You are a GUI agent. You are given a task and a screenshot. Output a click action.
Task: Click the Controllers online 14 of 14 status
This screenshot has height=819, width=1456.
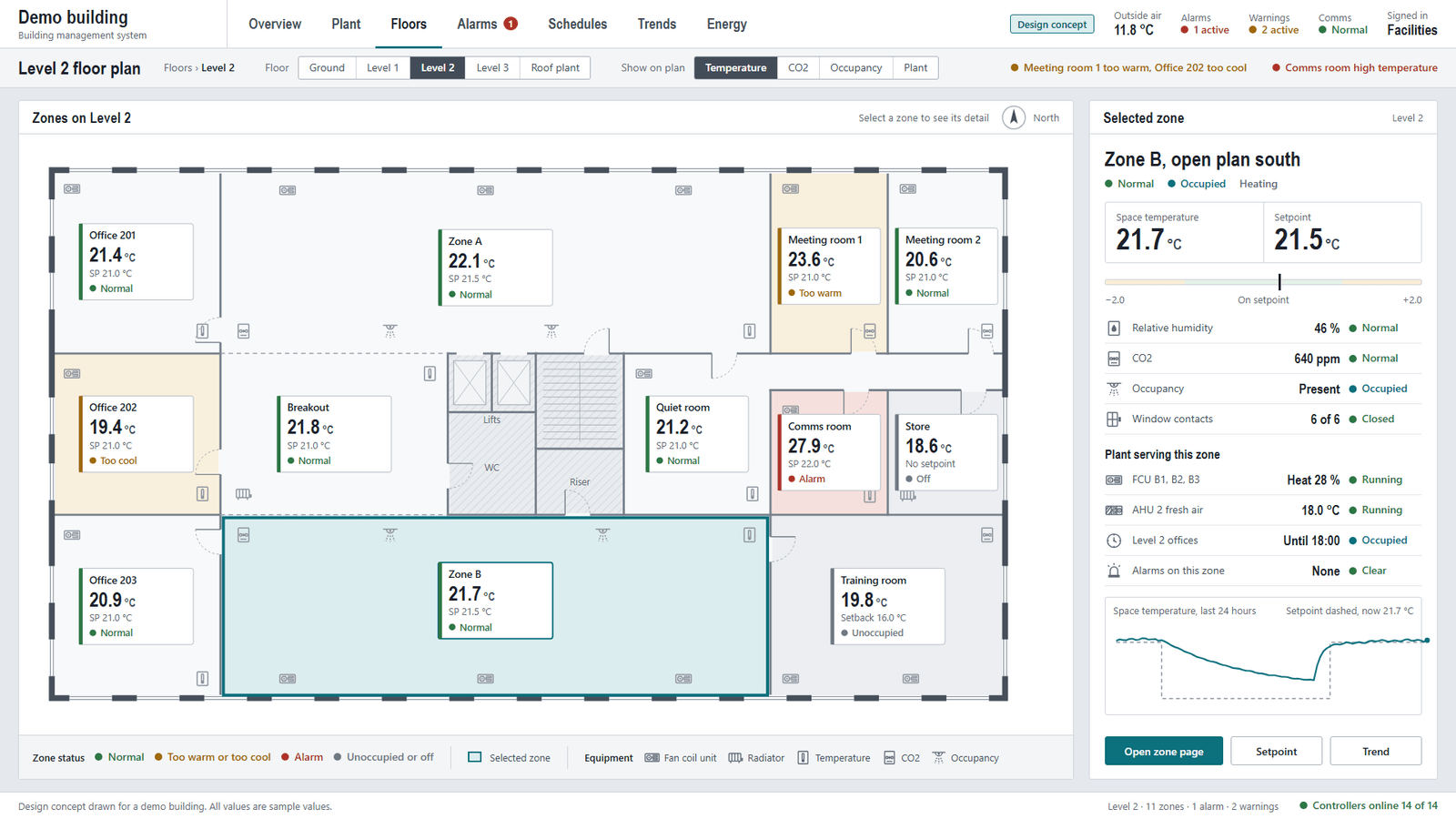1368,806
